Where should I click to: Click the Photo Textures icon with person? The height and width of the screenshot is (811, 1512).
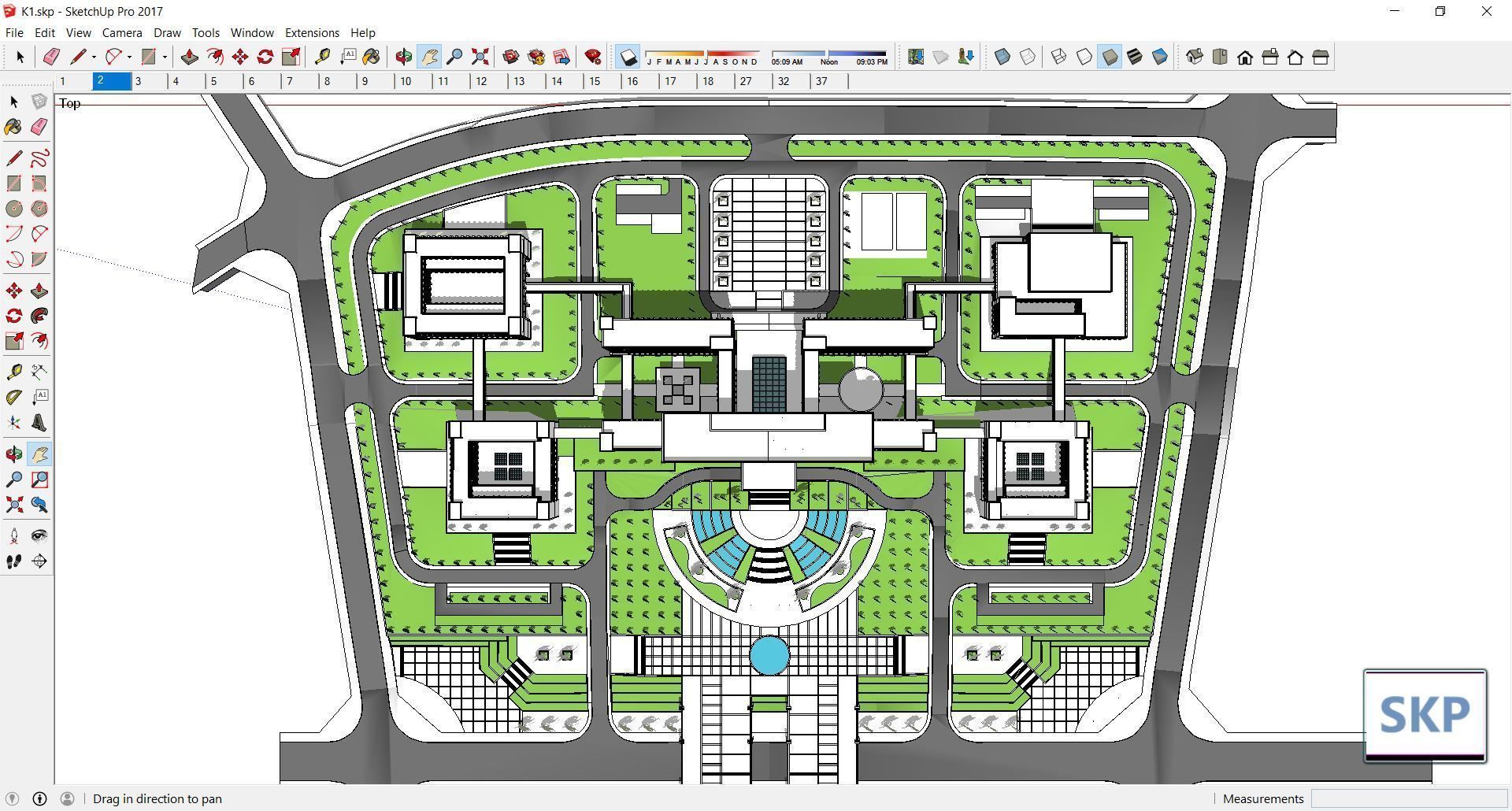[x=966, y=57]
